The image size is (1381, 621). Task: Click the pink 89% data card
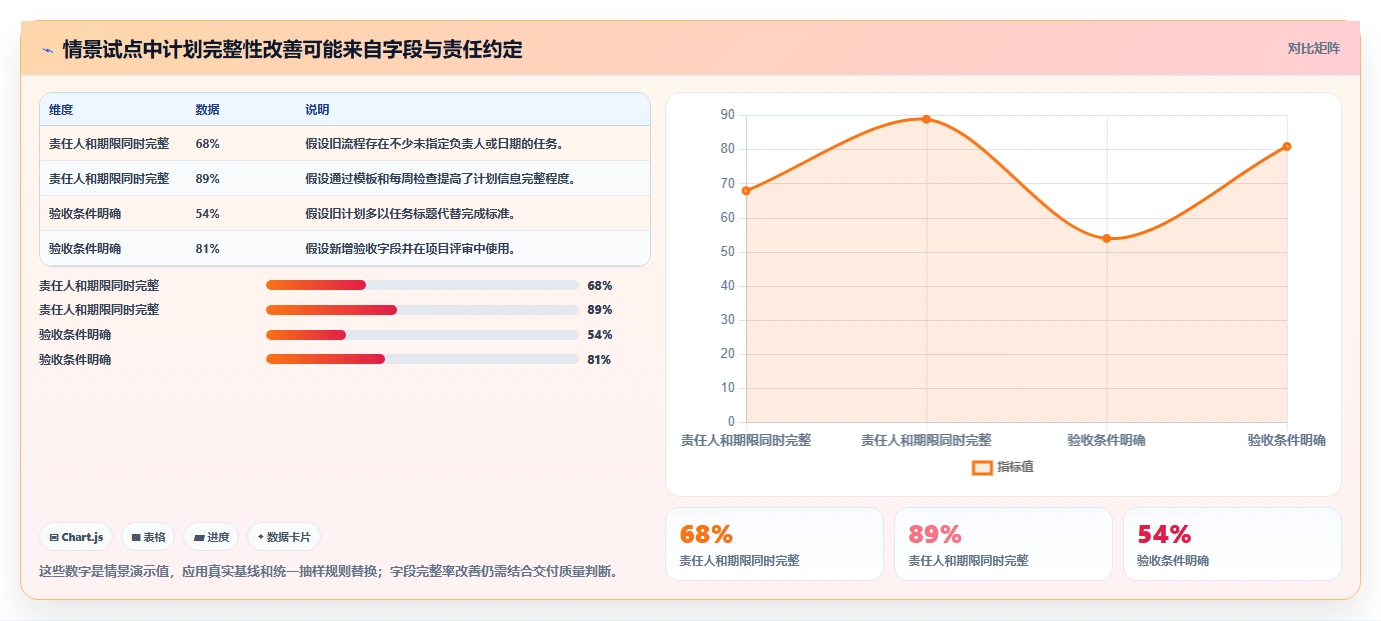point(1003,544)
